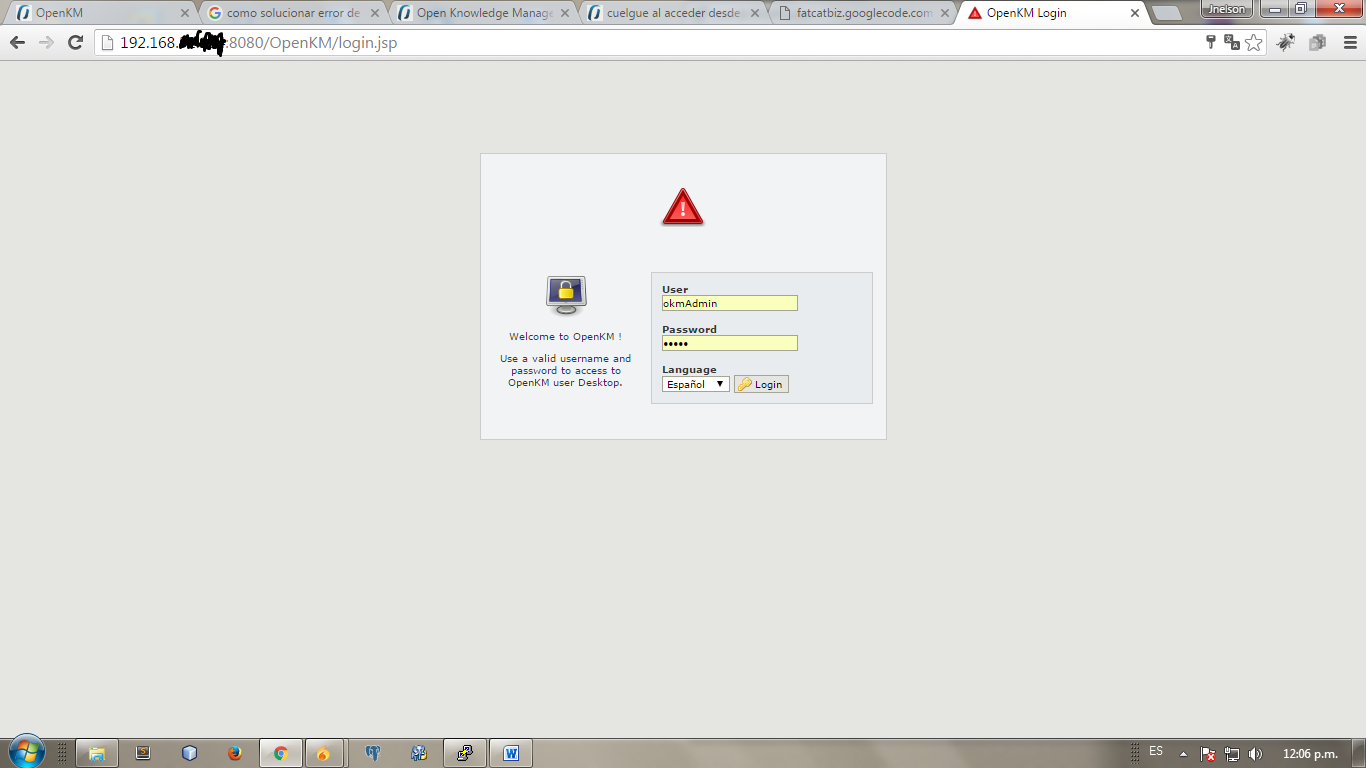Open the Español language dropdown
Screen dimensions: 1366x768
click(695, 384)
